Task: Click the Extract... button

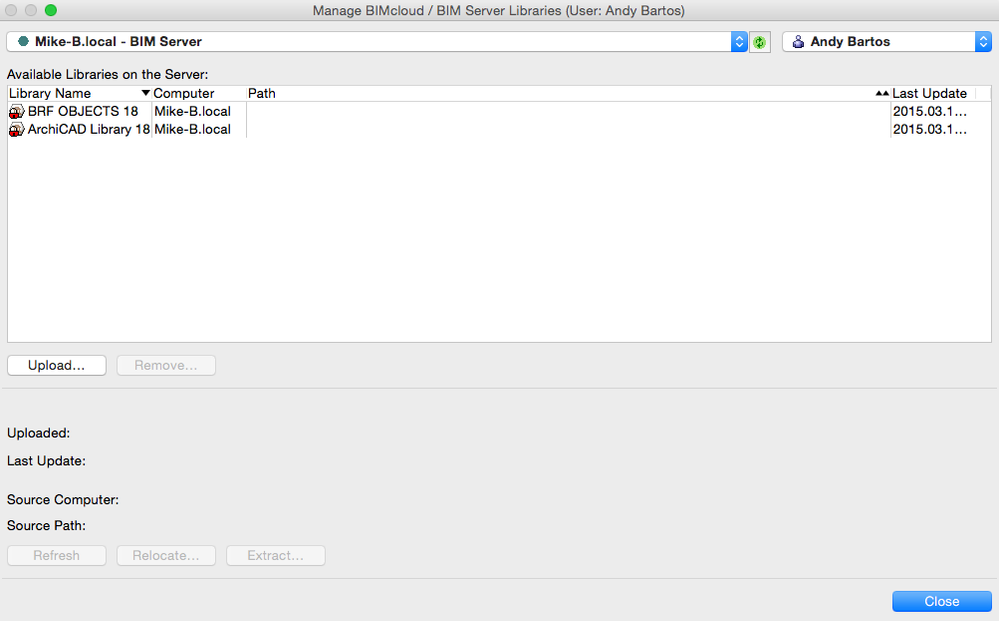Action: click(276, 555)
